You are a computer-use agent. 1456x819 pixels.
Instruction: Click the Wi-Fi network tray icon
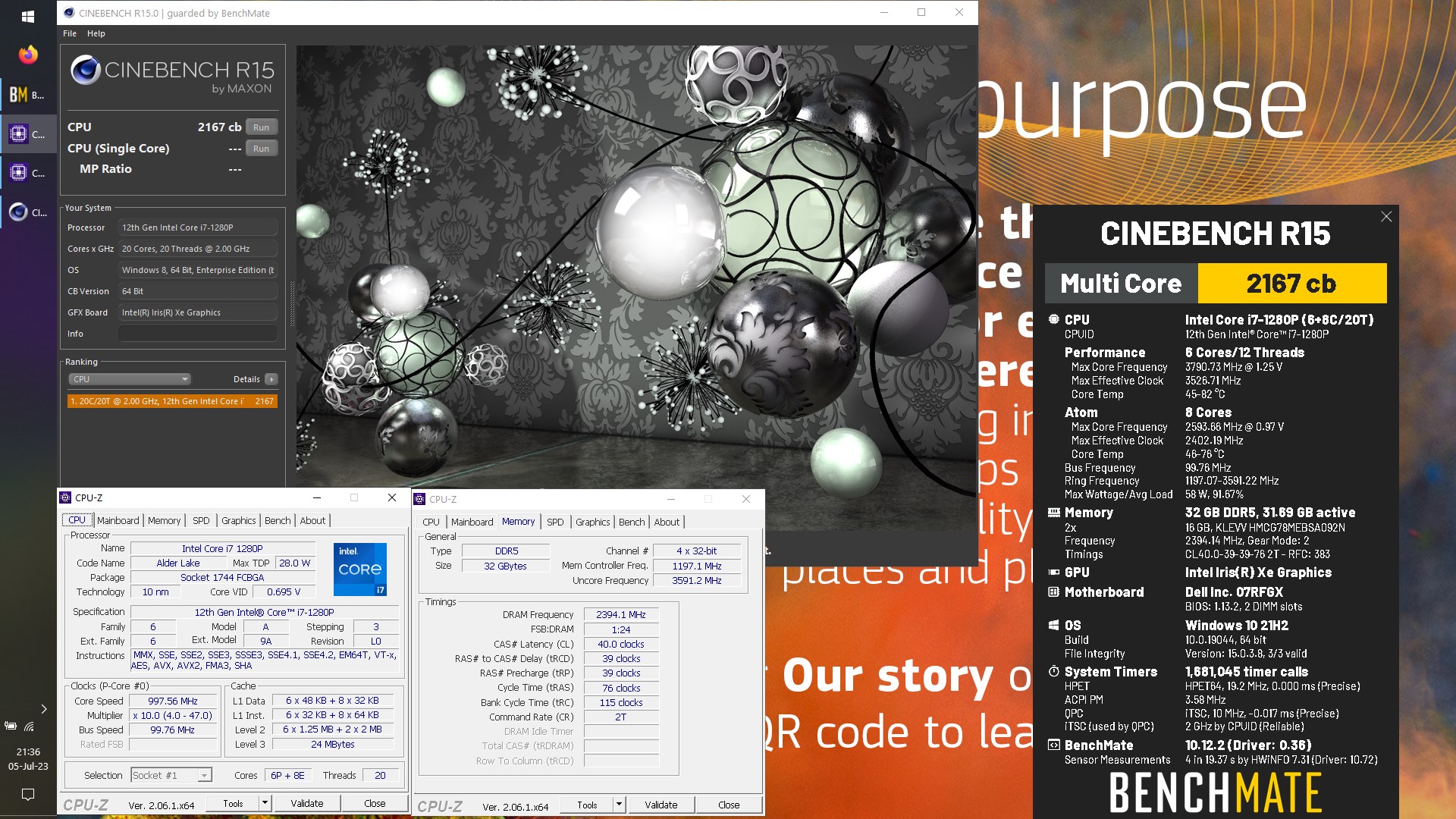pyautogui.click(x=29, y=726)
